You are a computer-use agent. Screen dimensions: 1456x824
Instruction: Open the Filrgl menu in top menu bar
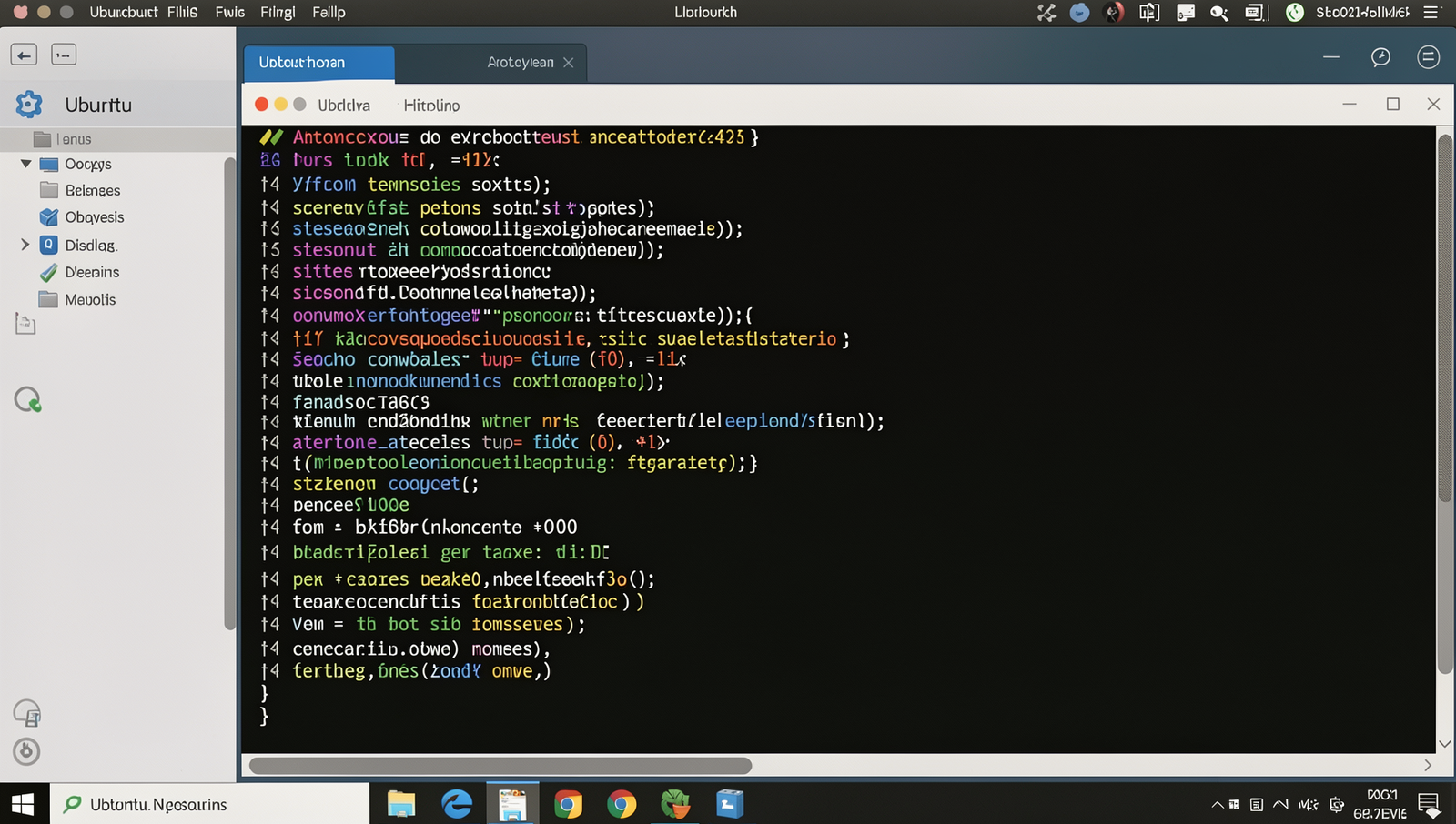278,13
